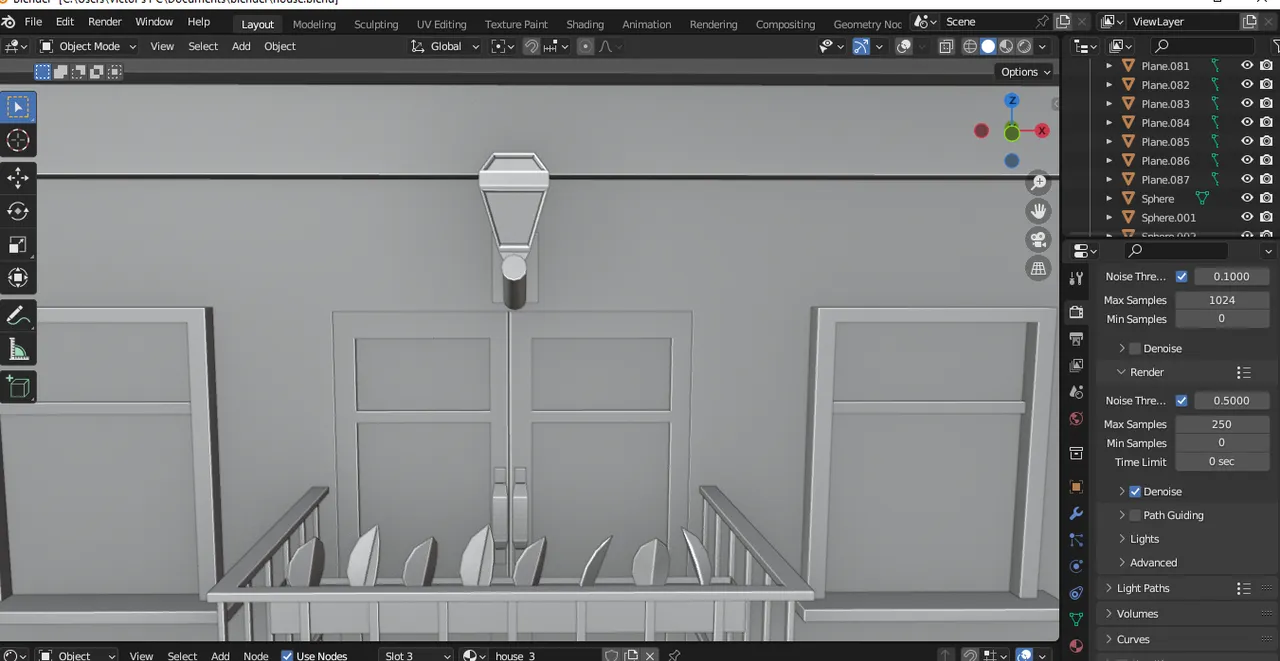Choose the Move tool
The image size is (1280, 661).
pos(18,178)
